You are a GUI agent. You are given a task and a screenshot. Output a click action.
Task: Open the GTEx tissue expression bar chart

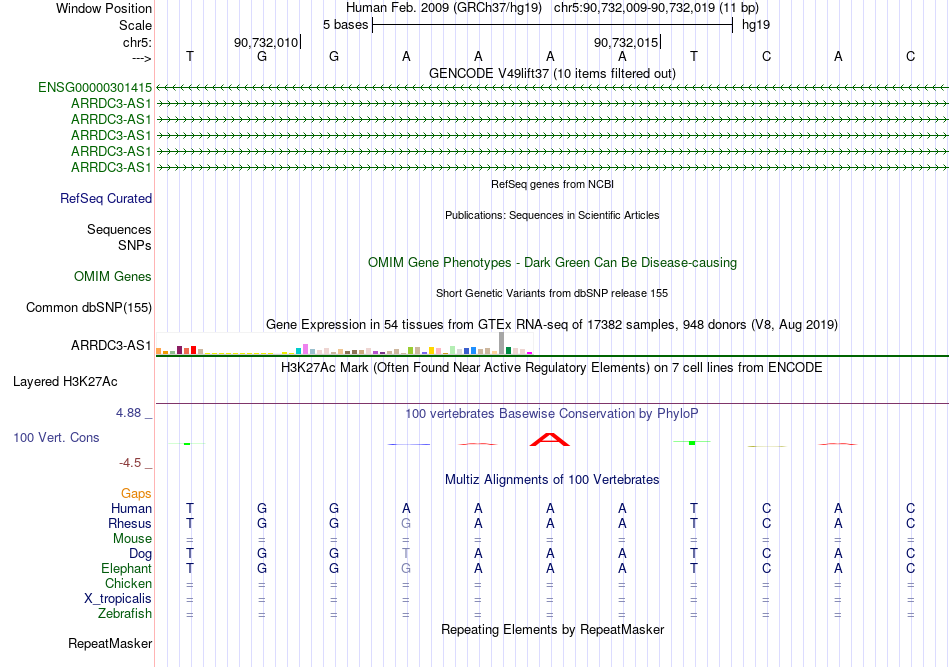[344, 343]
